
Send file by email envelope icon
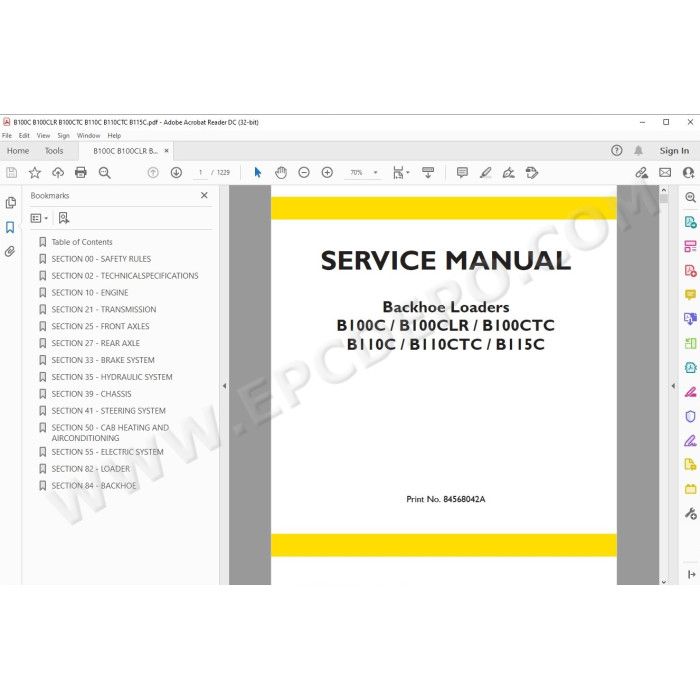pyautogui.click(x=665, y=172)
